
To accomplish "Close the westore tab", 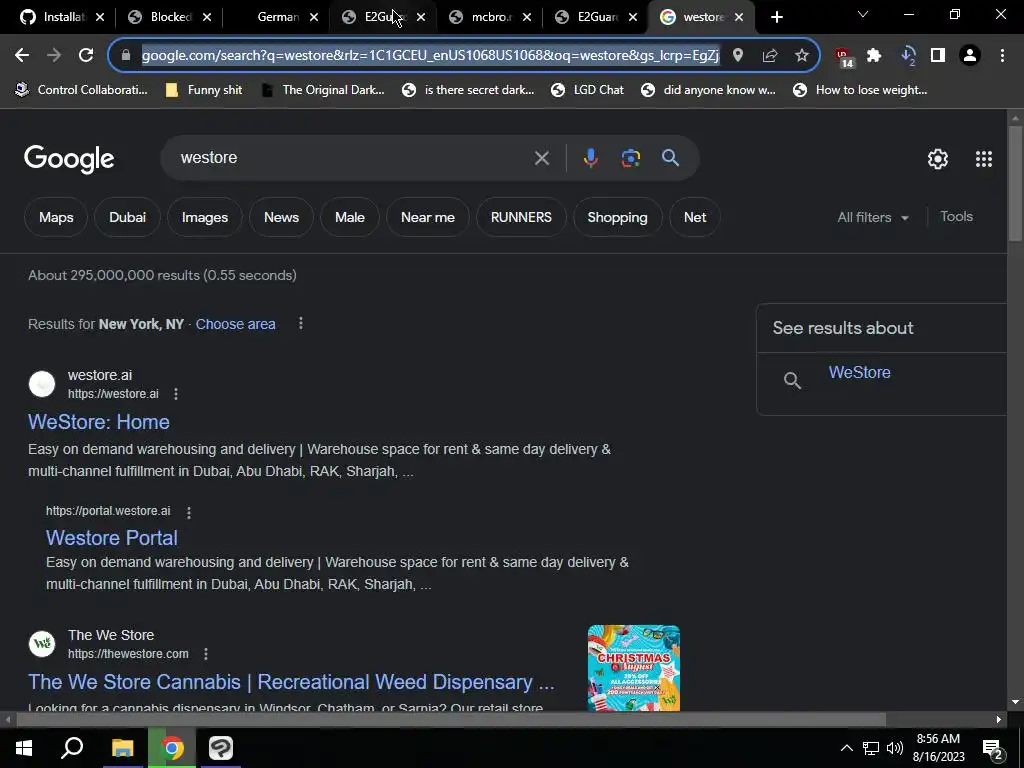I will (739, 17).
